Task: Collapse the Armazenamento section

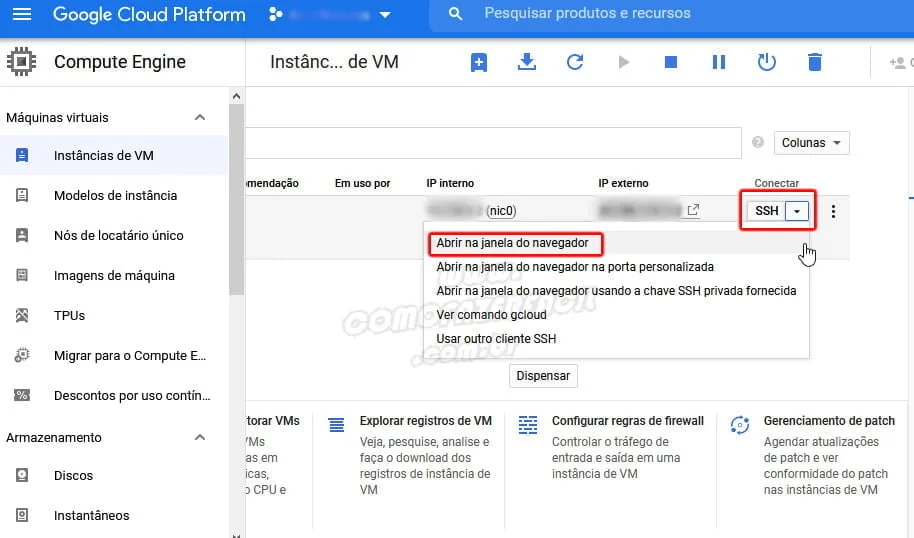Action: tap(200, 437)
